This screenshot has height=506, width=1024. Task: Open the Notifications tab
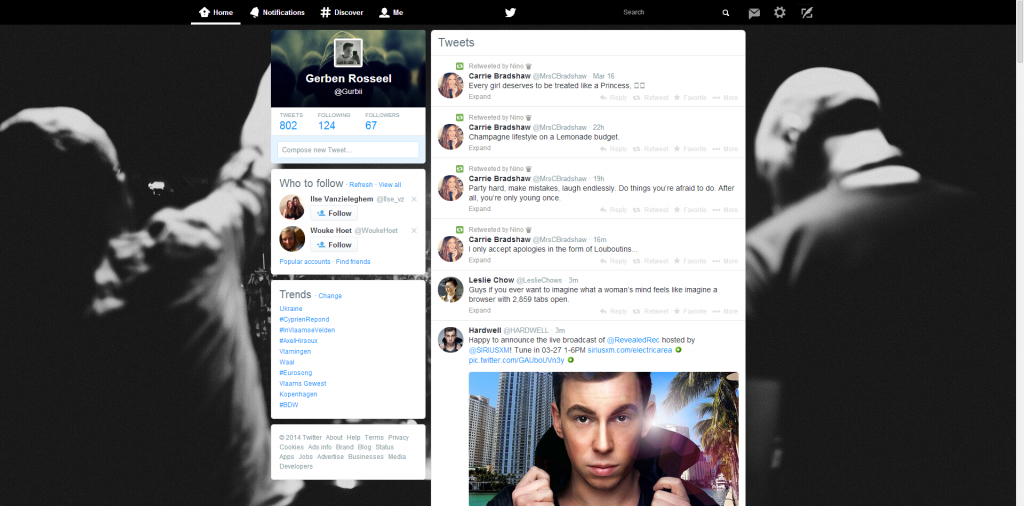[277, 12]
